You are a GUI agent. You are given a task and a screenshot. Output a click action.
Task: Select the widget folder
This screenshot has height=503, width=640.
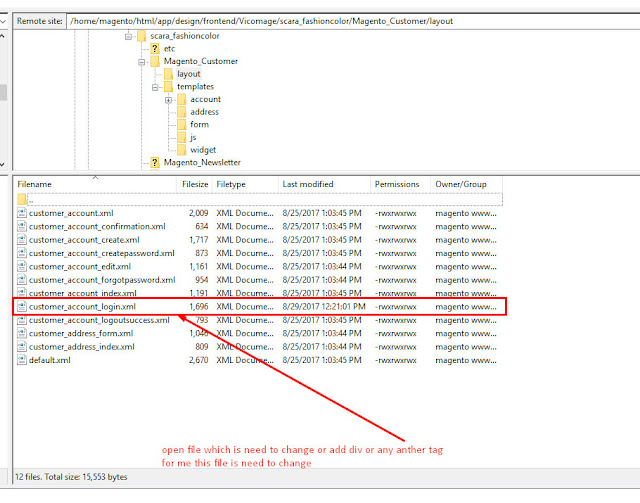(x=203, y=150)
